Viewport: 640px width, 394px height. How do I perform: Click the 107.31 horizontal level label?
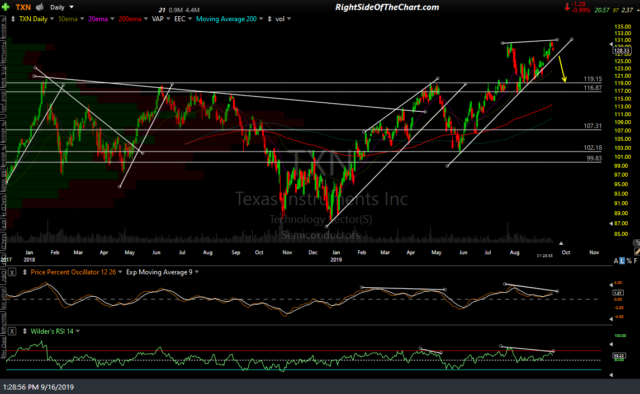(x=592, y=126)
